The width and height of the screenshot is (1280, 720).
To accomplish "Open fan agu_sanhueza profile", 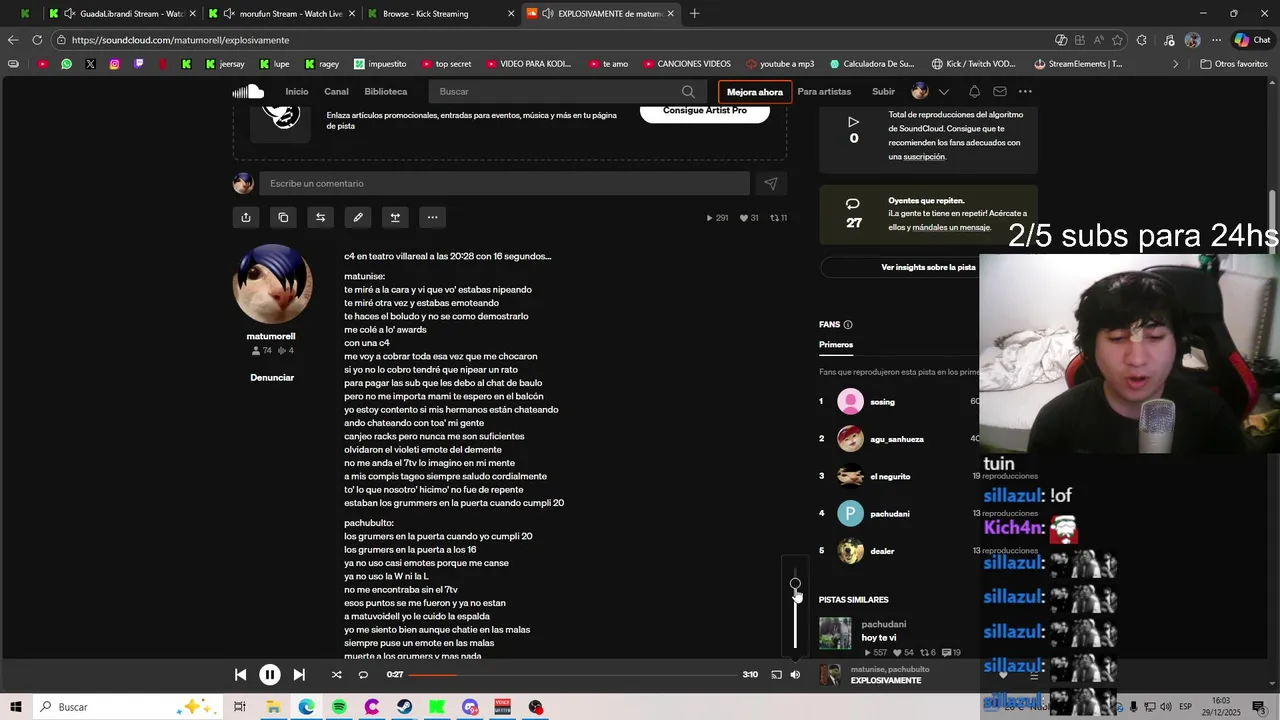I will [x=897, y=439].
